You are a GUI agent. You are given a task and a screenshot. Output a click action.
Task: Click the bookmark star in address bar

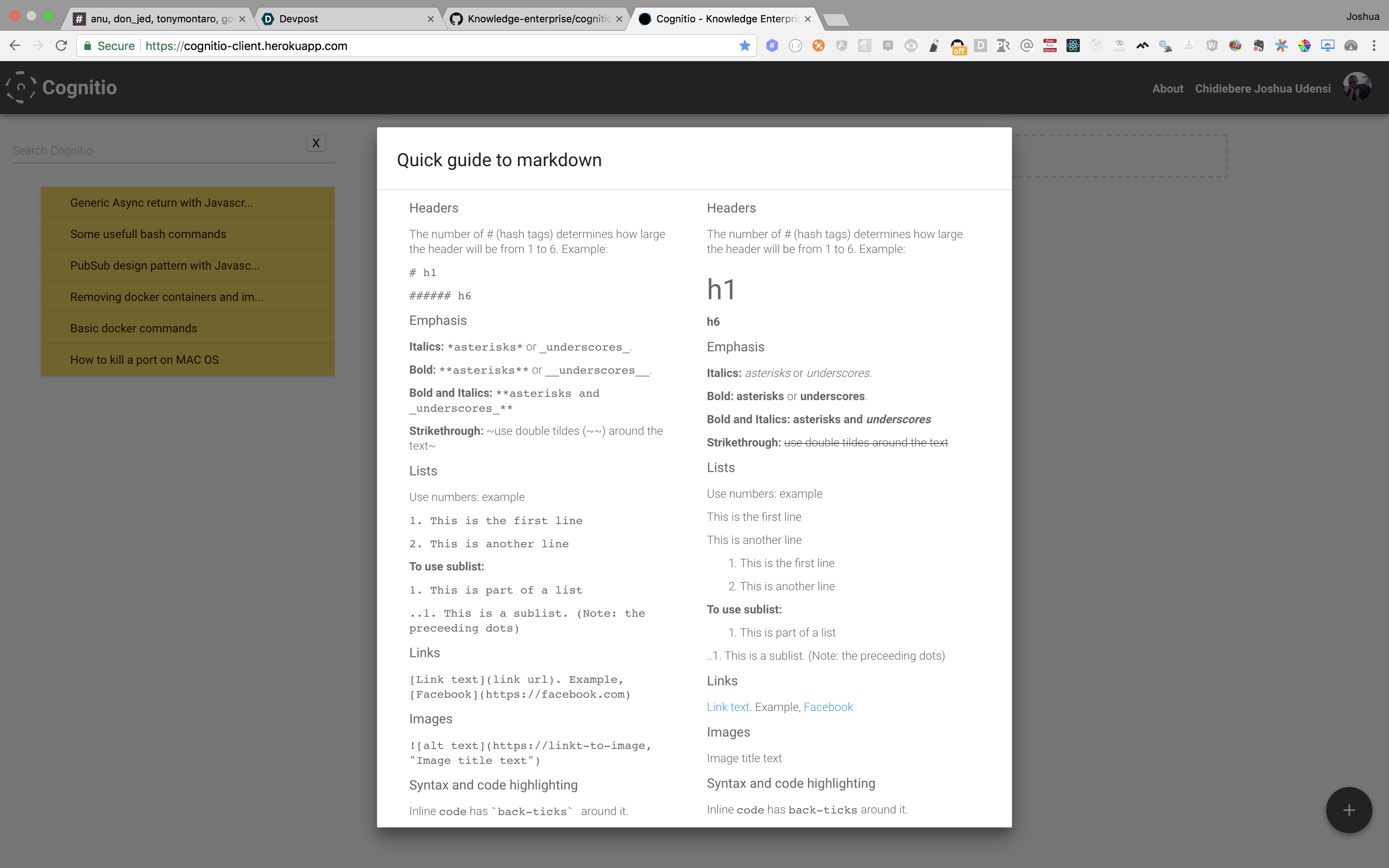(x=745, y=46)
